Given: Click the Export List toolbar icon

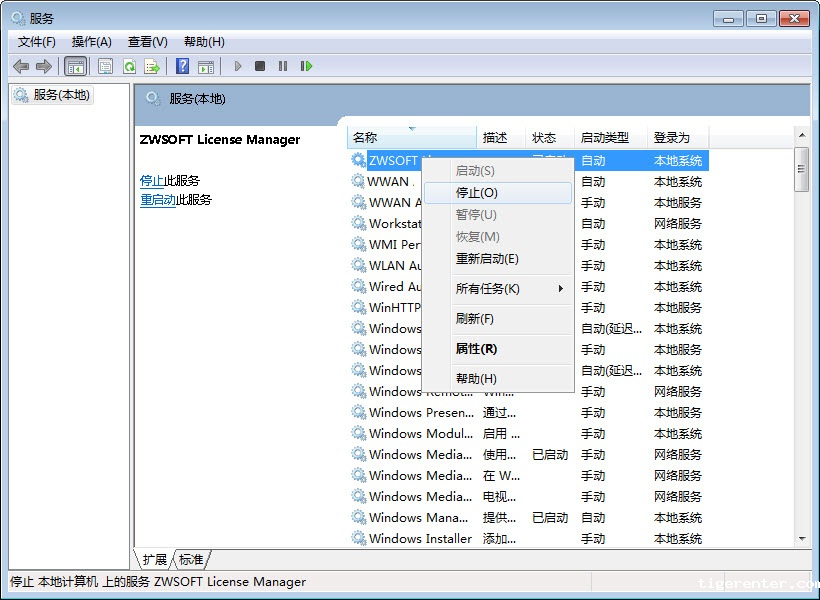Looking at the screenshot, I should click(x=152, y=66).
